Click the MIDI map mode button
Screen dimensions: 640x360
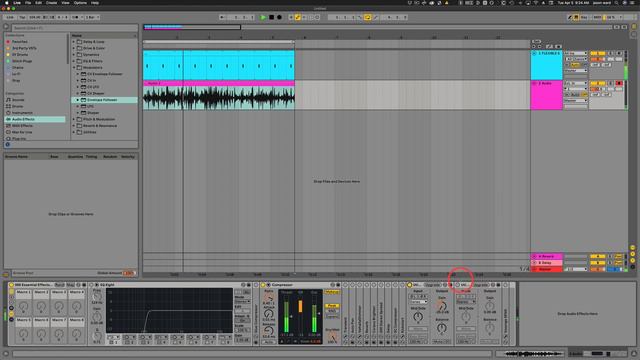pos(598,17)
